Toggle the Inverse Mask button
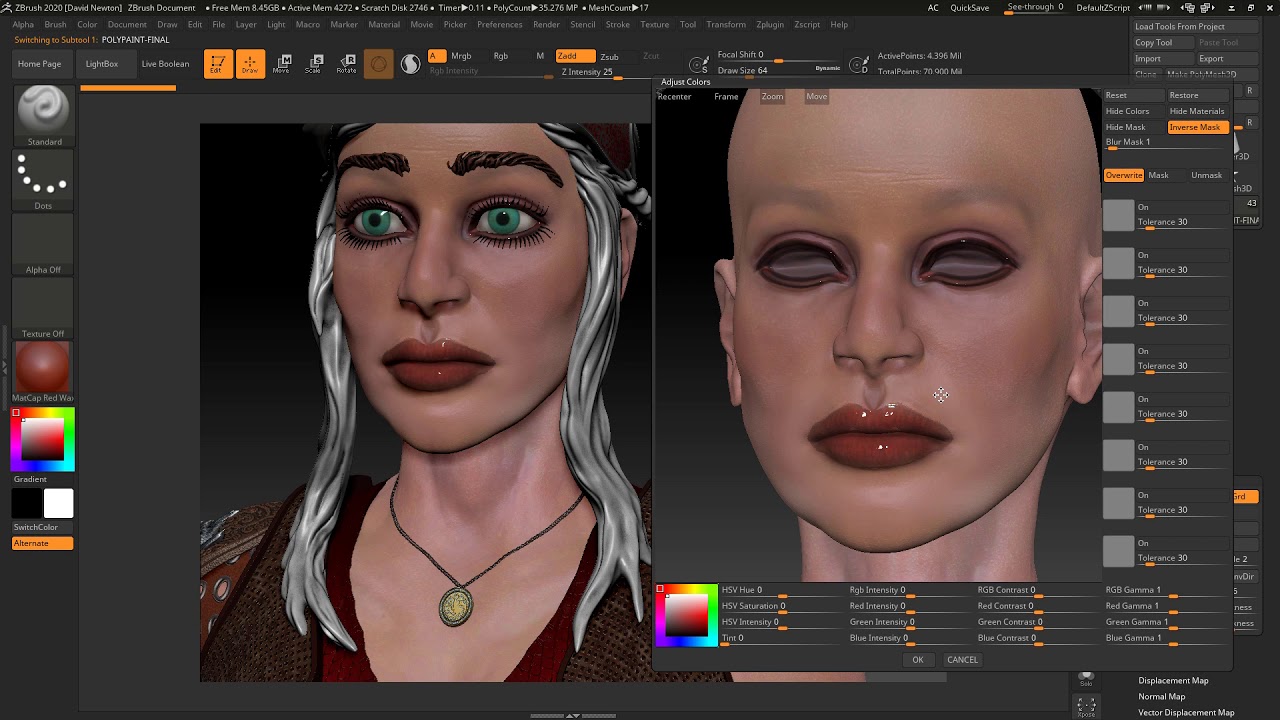The image size is (1280, 720). pyautogui.click(x=1197, y=127)
